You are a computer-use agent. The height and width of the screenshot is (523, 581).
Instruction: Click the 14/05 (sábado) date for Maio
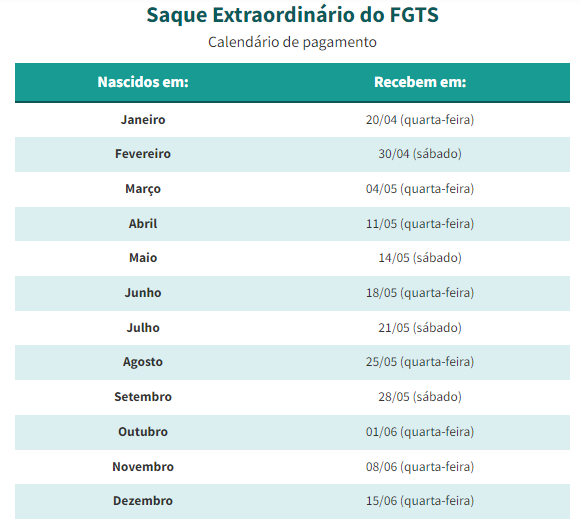click(420, 258)
